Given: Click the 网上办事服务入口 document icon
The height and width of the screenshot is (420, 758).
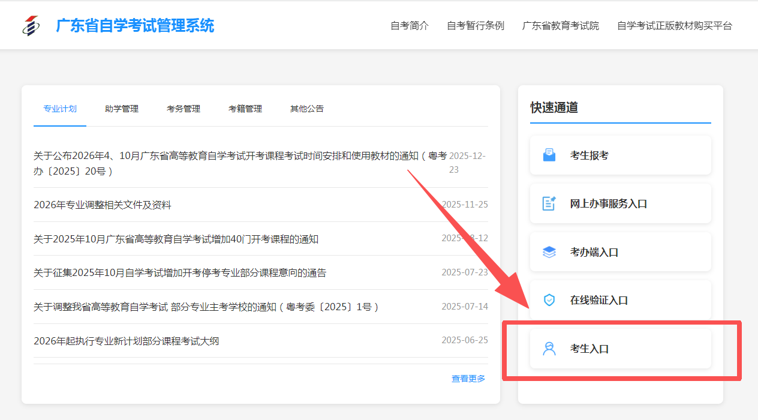Looking at the screenshot, I should [x=549, y=203].
